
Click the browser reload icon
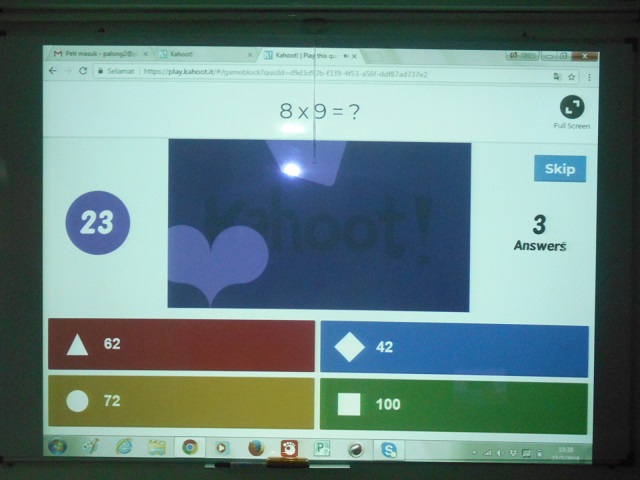pos(82,71)
